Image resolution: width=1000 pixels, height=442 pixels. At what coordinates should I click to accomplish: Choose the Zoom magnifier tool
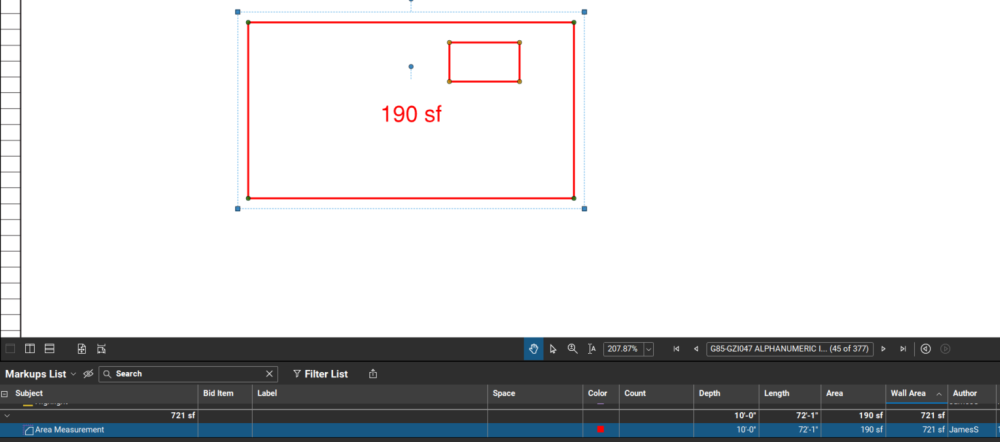[x=573, y=349]
